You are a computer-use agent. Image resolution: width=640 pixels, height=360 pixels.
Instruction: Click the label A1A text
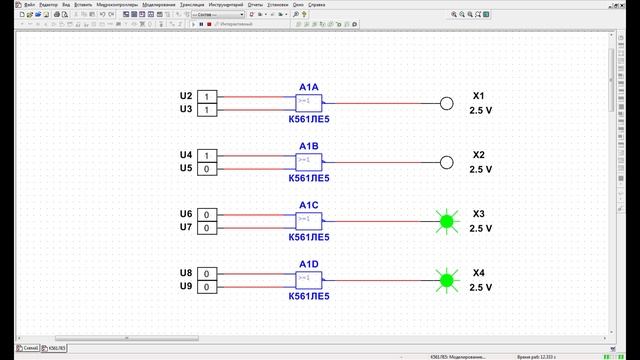point(309,87)
